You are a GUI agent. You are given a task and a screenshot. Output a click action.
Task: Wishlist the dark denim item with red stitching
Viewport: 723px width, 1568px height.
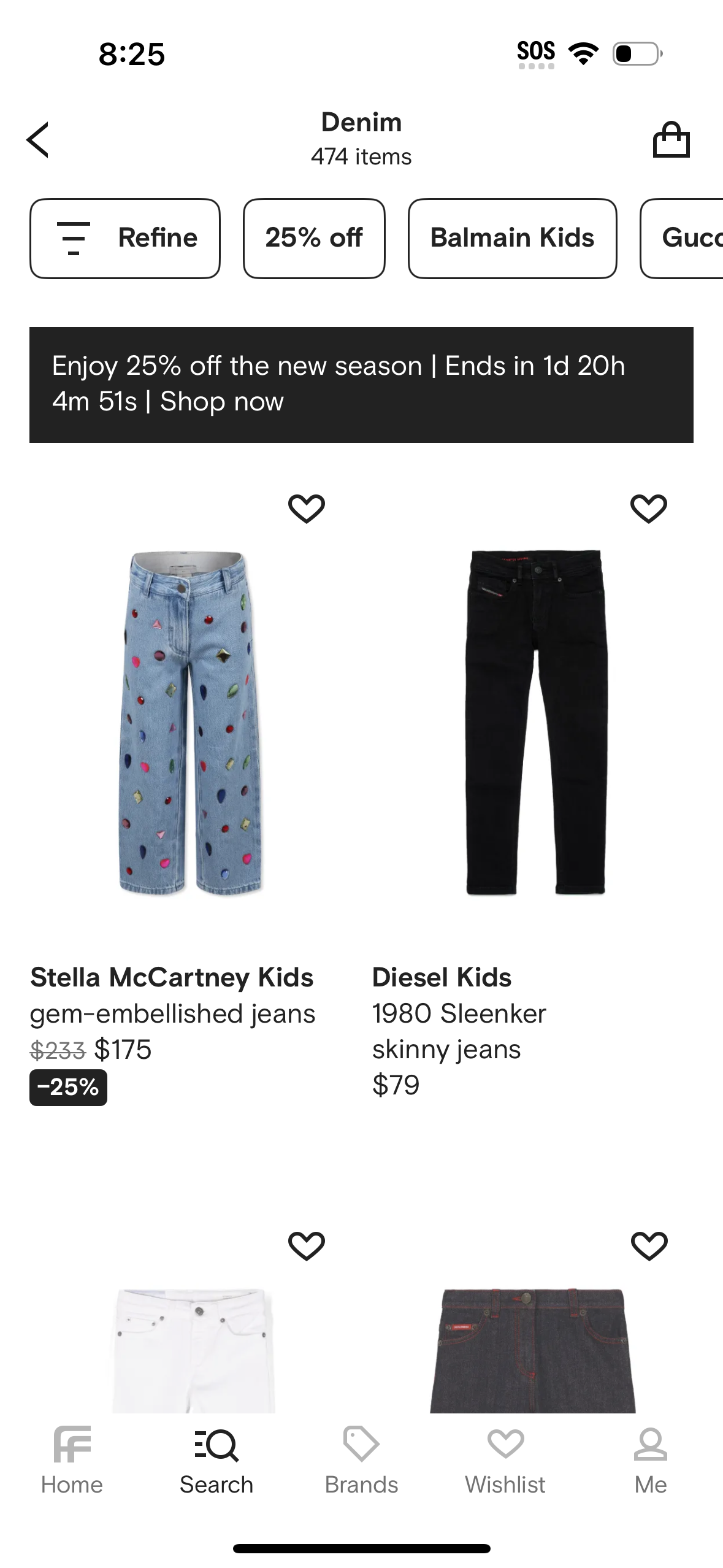pyautogui.click(x=649, y=1246)
